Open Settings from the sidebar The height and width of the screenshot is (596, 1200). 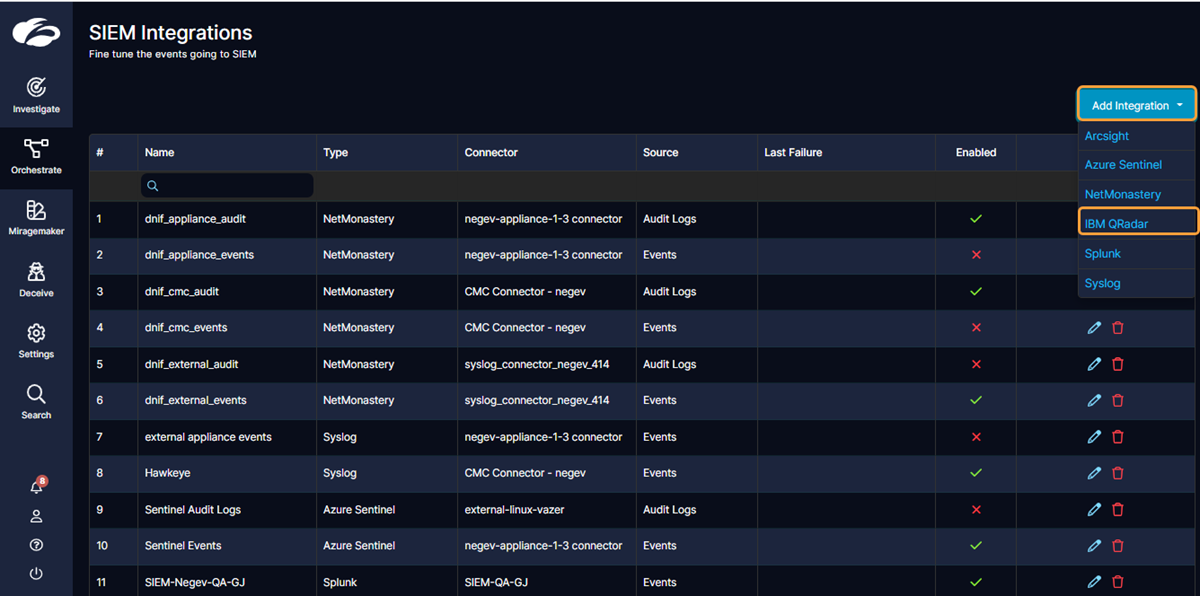pyautogui.click(x=36, y=340)
